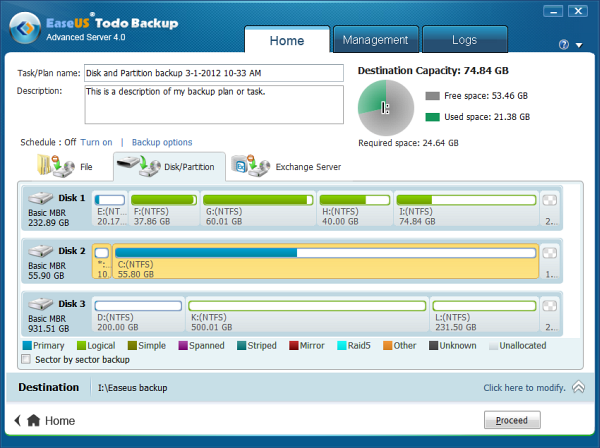
Task: Open the help question mark icon
Action: pyautogui.click(x=564, y=45)
